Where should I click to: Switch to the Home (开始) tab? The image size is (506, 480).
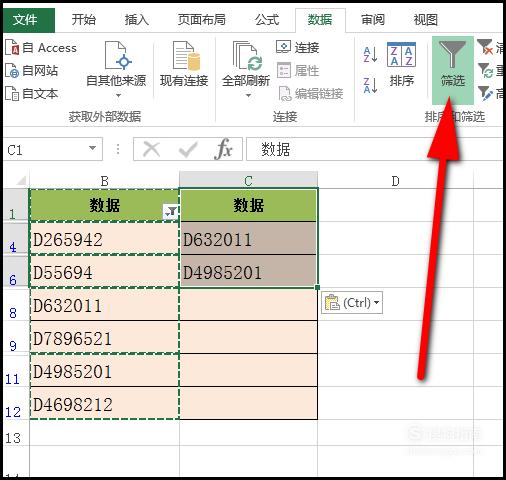point(84,20)
